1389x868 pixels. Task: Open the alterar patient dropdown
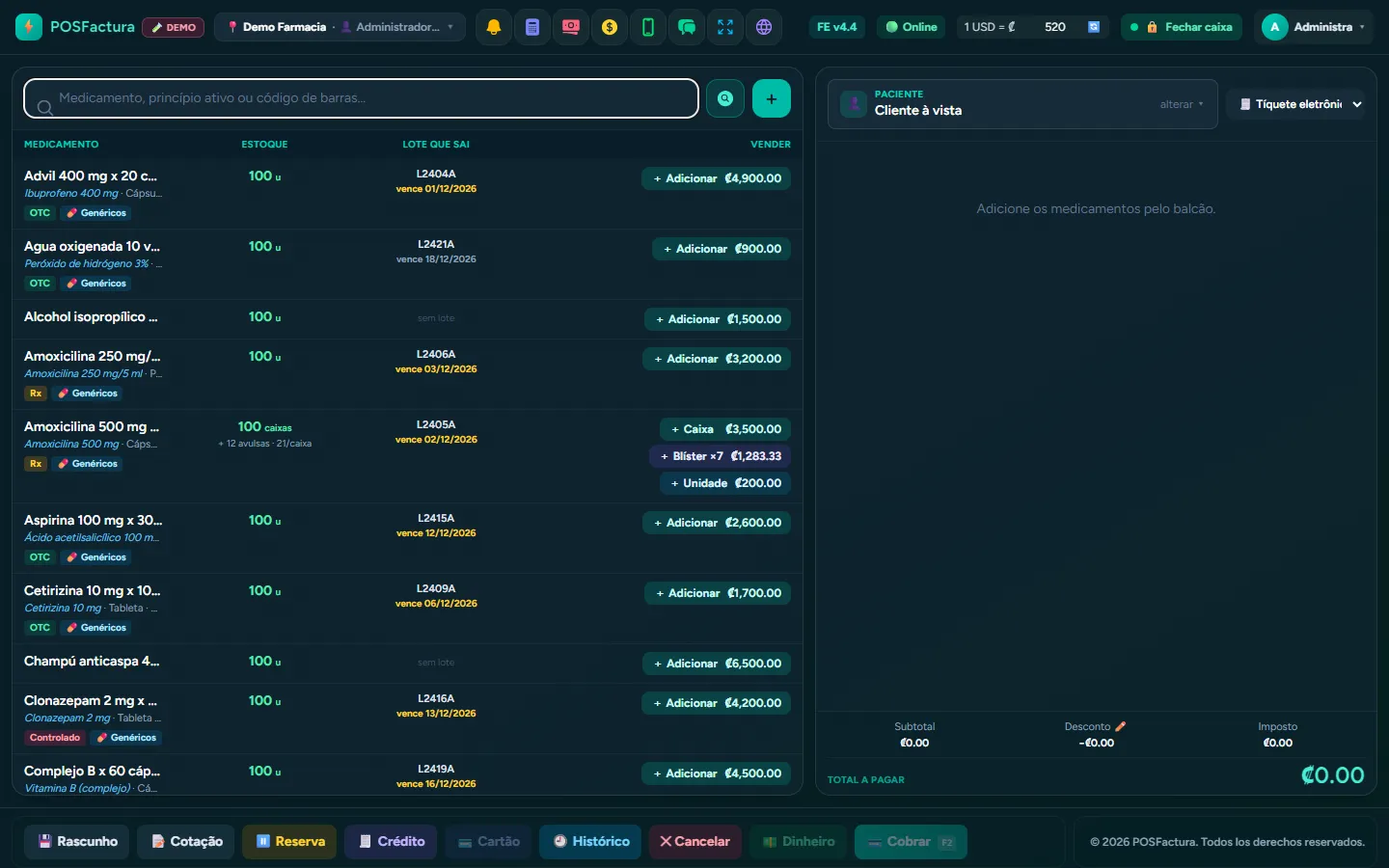1182,104
